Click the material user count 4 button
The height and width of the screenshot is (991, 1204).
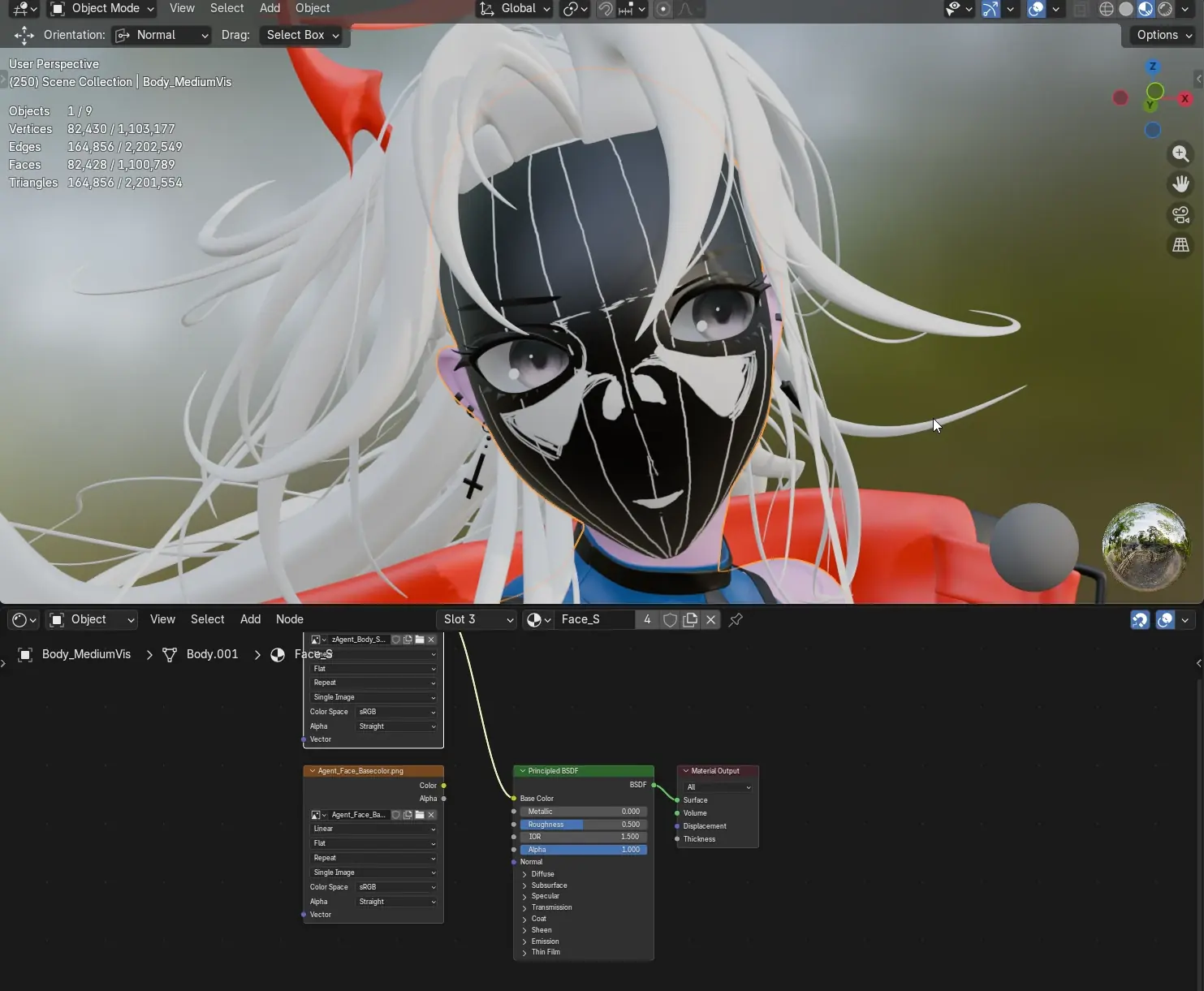click(647, 619)
